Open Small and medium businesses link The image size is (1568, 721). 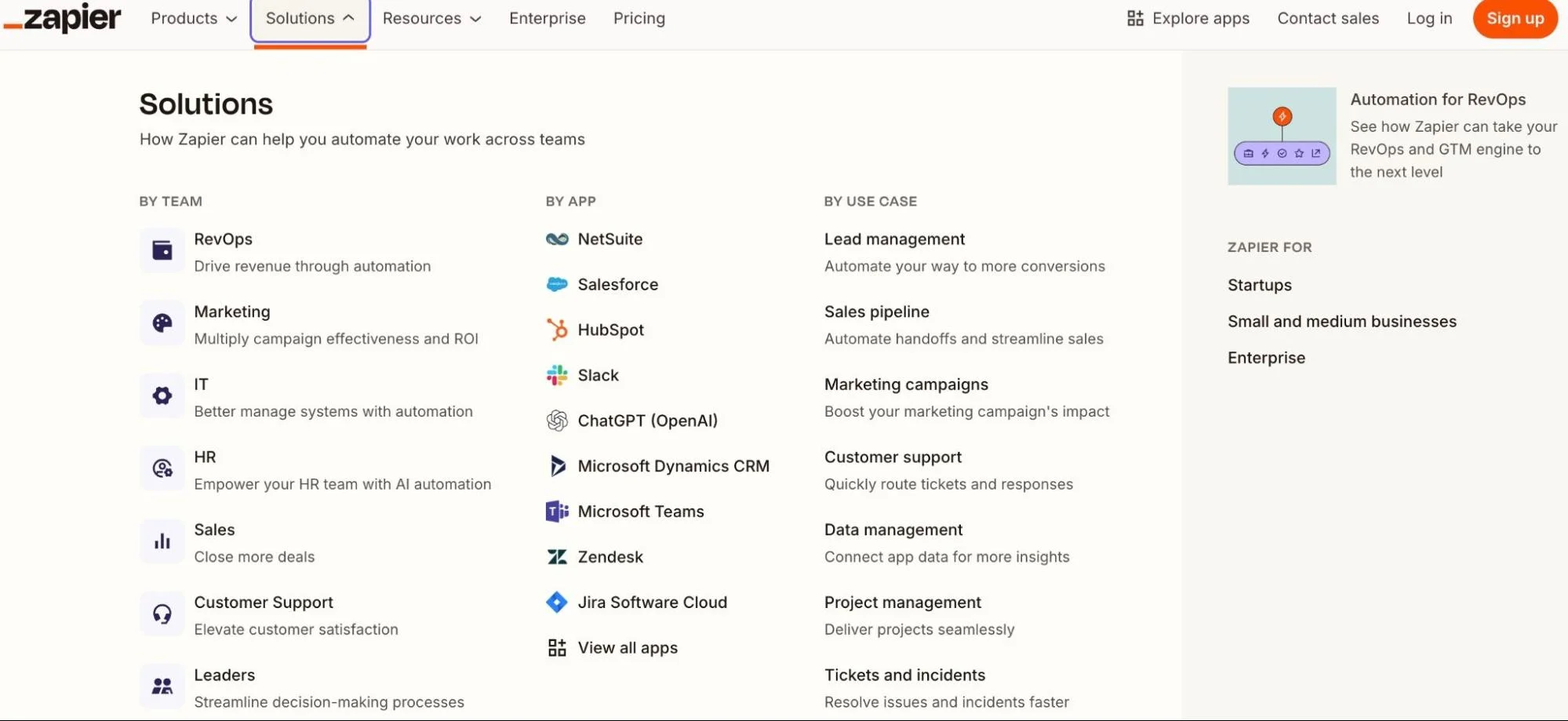click(x=1341, y=322)
